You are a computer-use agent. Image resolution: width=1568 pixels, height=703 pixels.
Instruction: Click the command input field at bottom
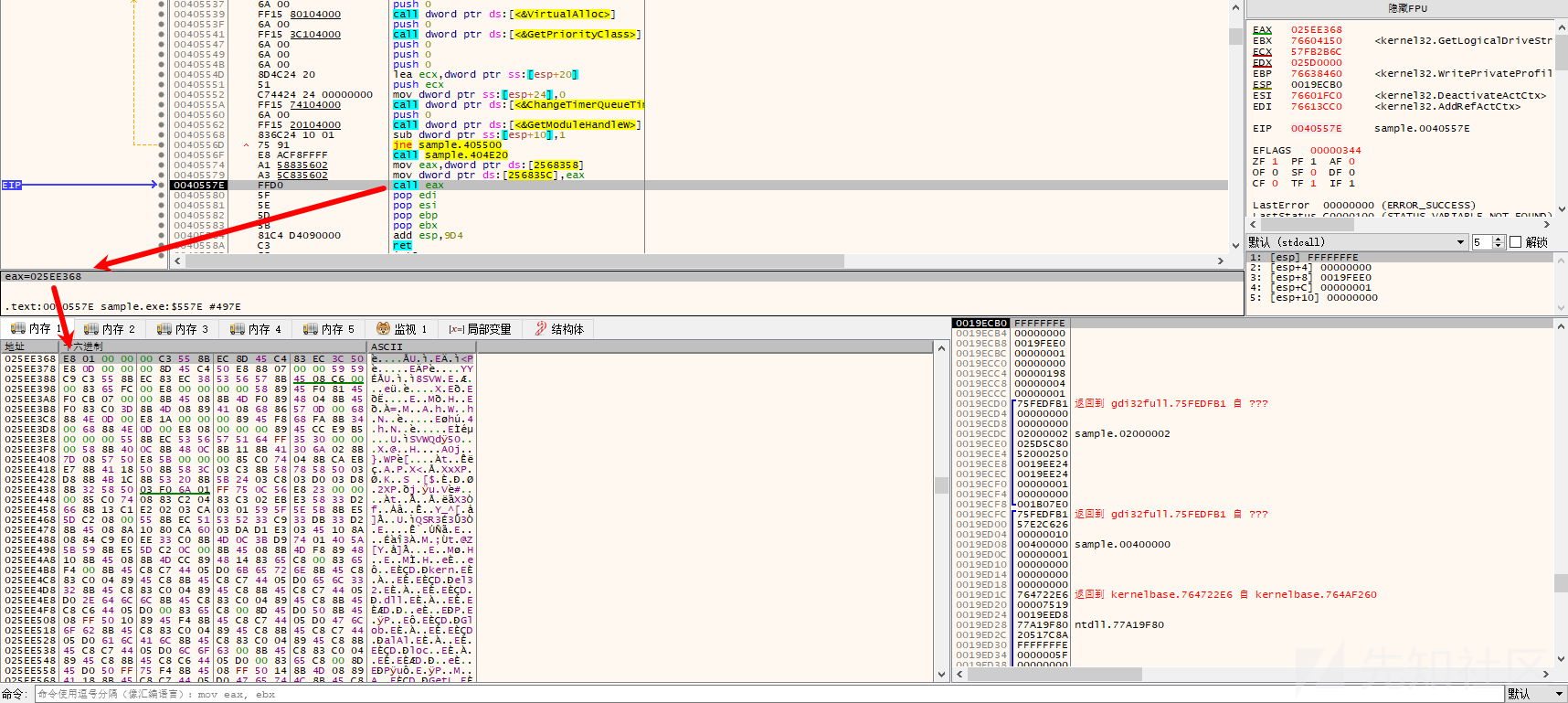[x=768, y=695]
